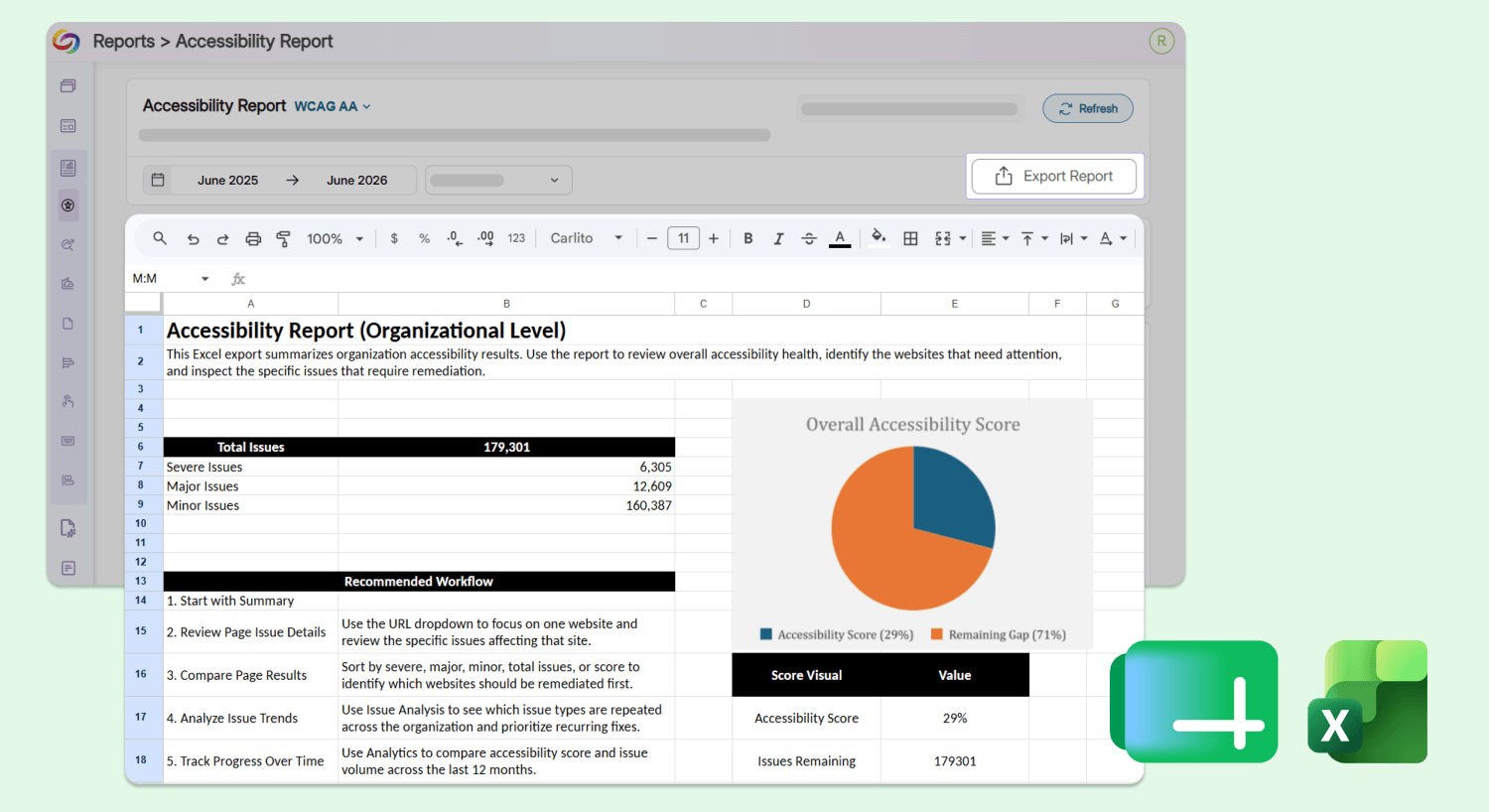1489x812 pixels.
Task: Open the 100% zoom dropdown
Action: (x=335, y=238)
